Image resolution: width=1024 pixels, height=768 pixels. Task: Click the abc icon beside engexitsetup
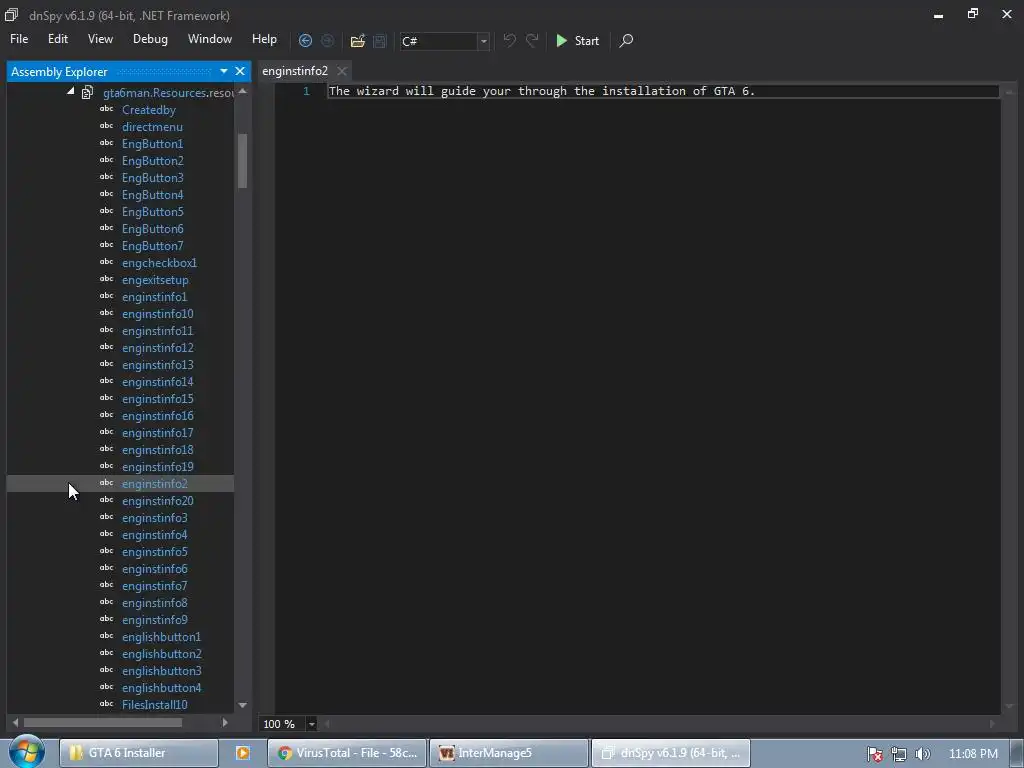106,279
